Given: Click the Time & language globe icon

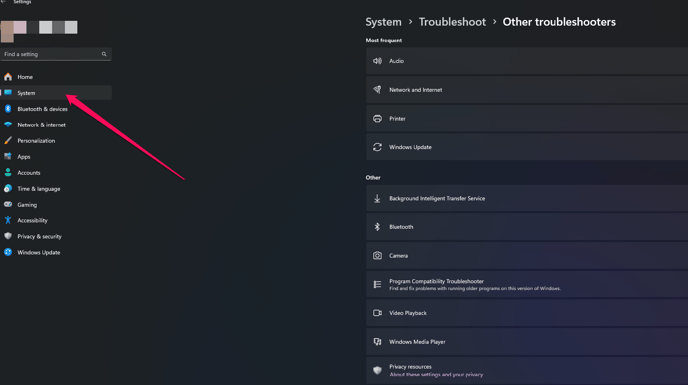Looking at the screenshot, I should point(8,188).
